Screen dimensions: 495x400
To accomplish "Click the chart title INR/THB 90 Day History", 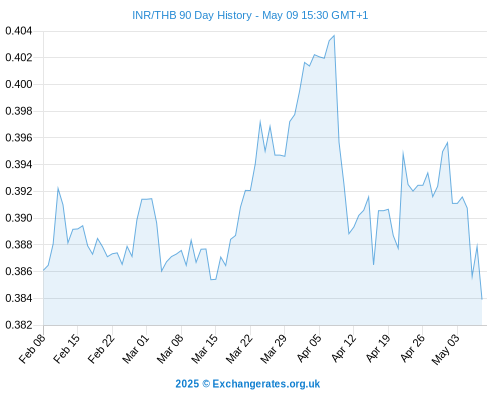I will tap(250, 15).
